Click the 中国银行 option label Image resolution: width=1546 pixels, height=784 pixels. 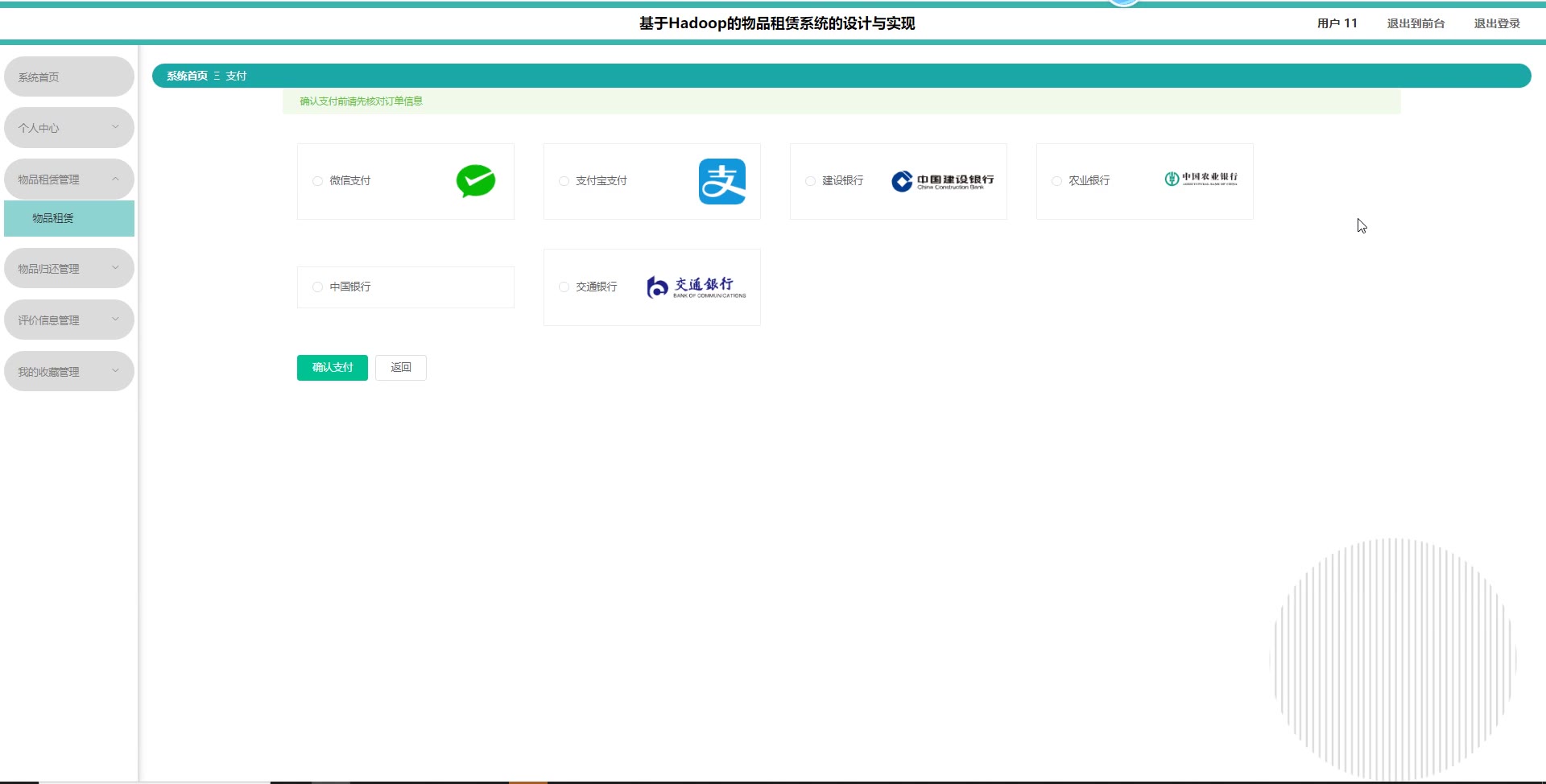tap(350, 287)
